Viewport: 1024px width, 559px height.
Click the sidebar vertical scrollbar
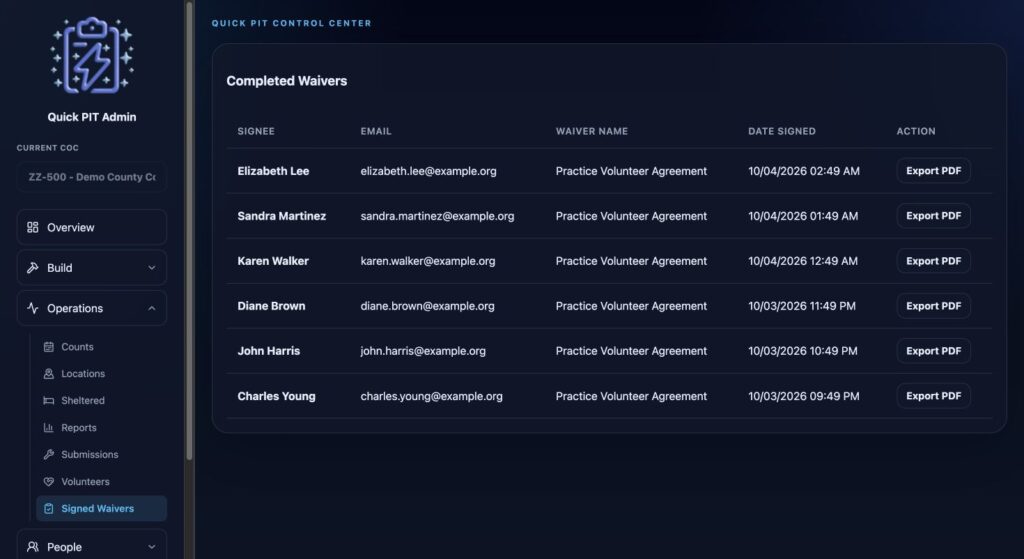pyautogui.click(x=189, y=229)
